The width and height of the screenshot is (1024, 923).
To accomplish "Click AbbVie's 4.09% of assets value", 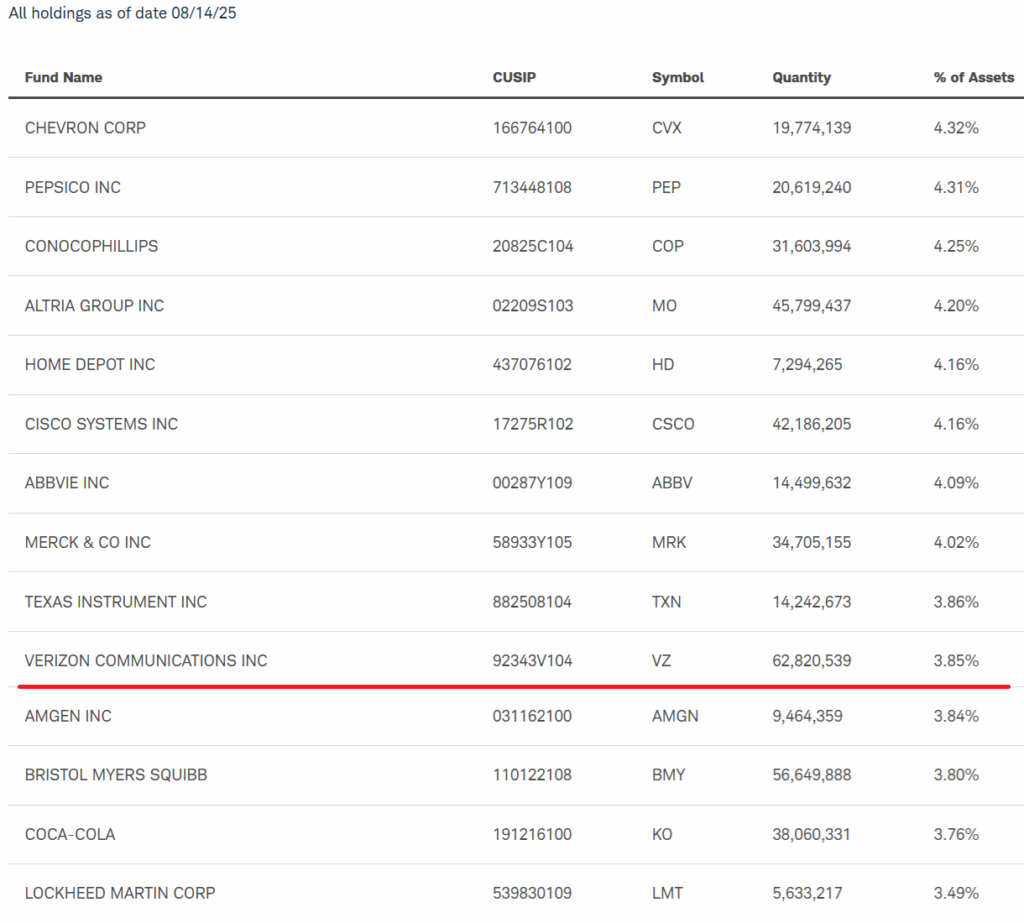I will tap(956, 482).
